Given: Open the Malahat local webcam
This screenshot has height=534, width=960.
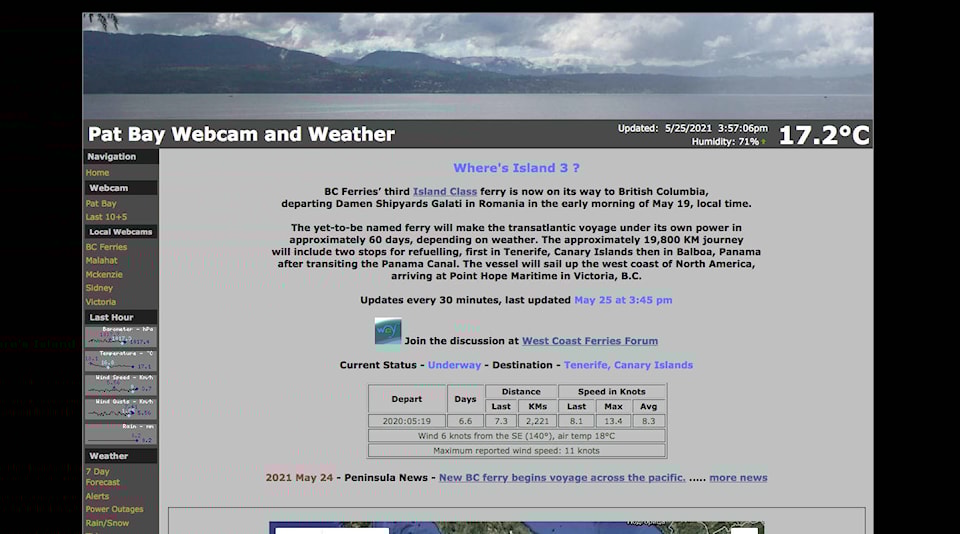Looking at the screenshot, I should (x=102, y=260).
